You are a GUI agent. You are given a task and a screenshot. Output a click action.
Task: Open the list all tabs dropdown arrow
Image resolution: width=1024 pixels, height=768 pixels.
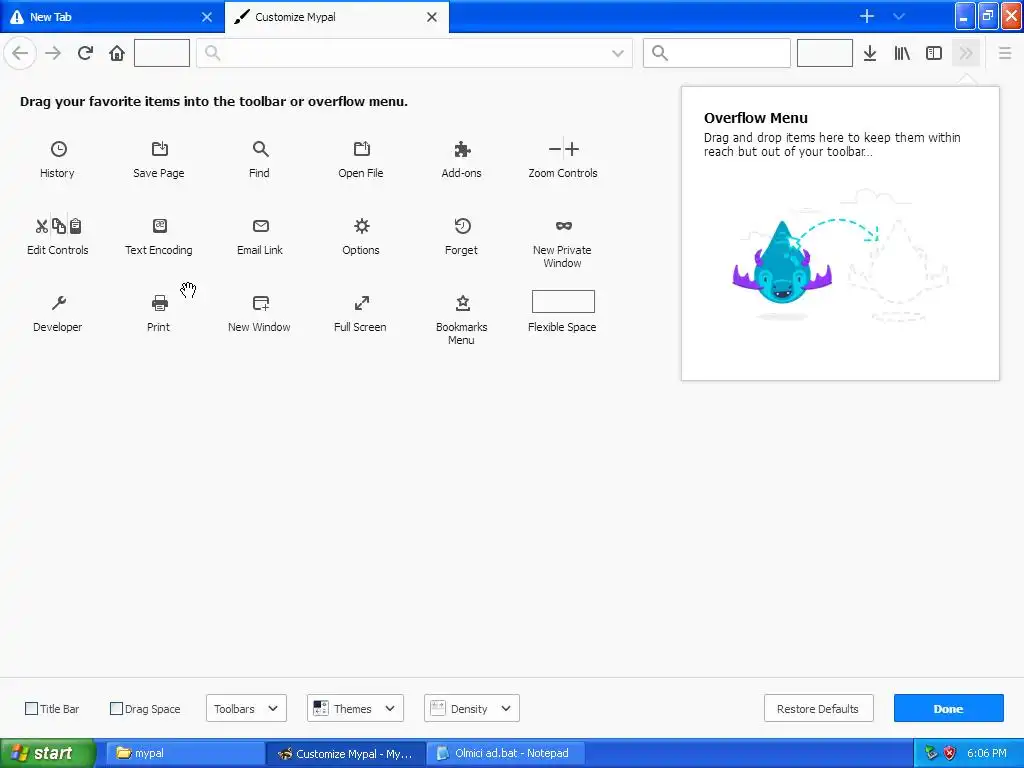[x=899, y=16]
